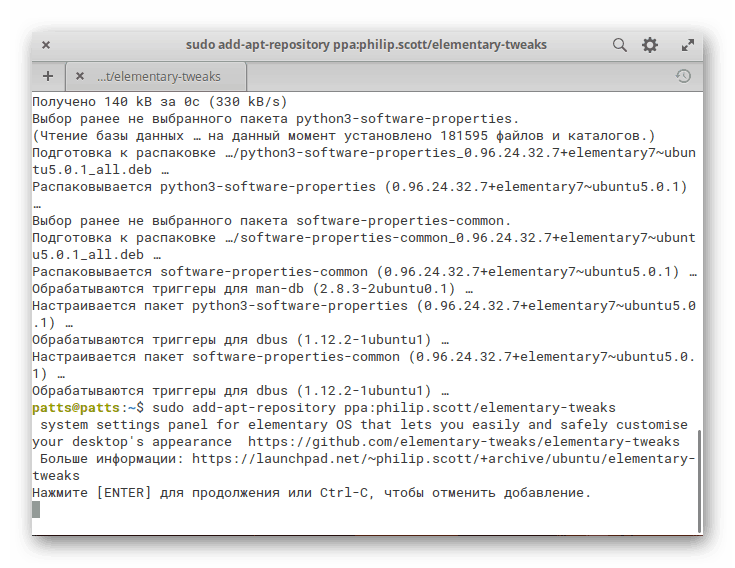Screen dimensions: 735x568
Task: Open the terminal search (magnifier icon)
Action: [x=620, y=45]
